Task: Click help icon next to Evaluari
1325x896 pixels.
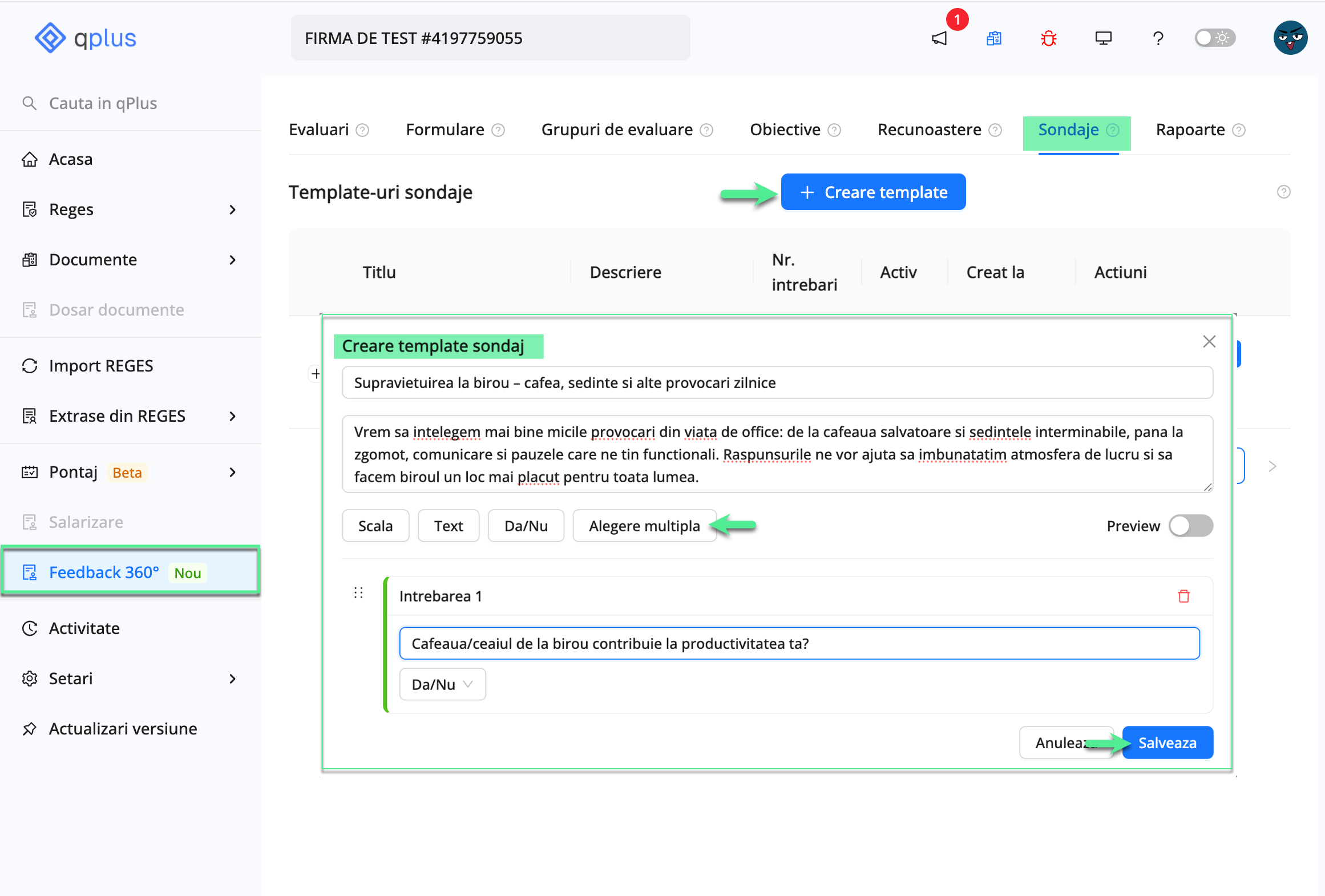Action: coord(362,131)
